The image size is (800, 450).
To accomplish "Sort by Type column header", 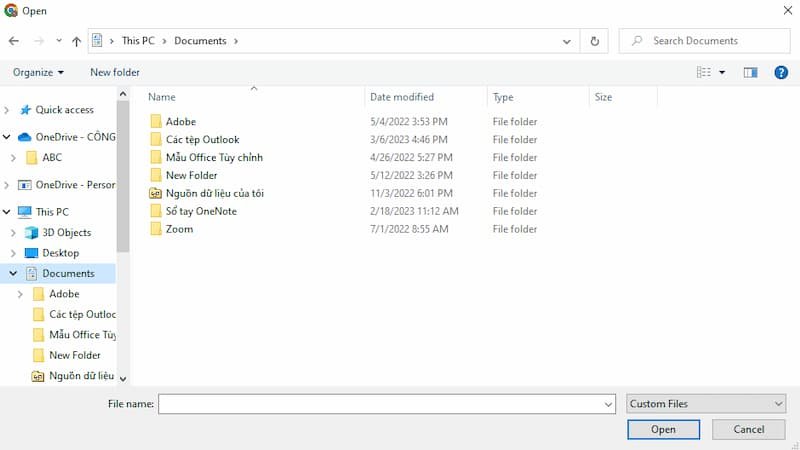I will tap(503, 97).
